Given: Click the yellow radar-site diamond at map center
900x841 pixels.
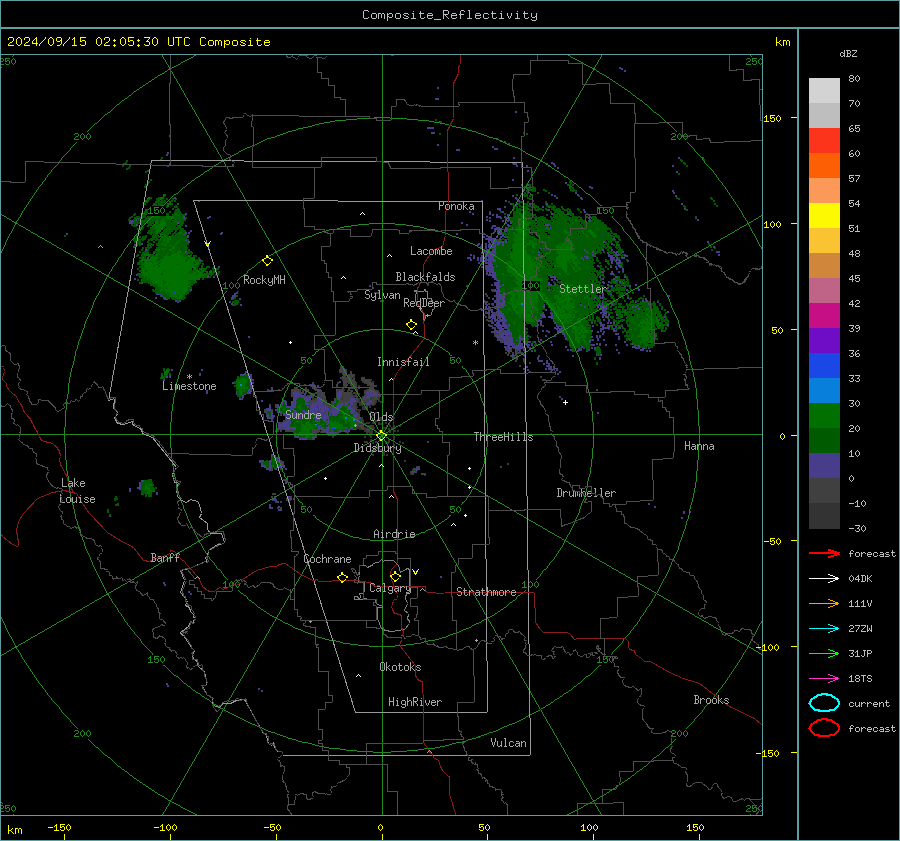Looking at the screenshot, I should click(381, 436).
